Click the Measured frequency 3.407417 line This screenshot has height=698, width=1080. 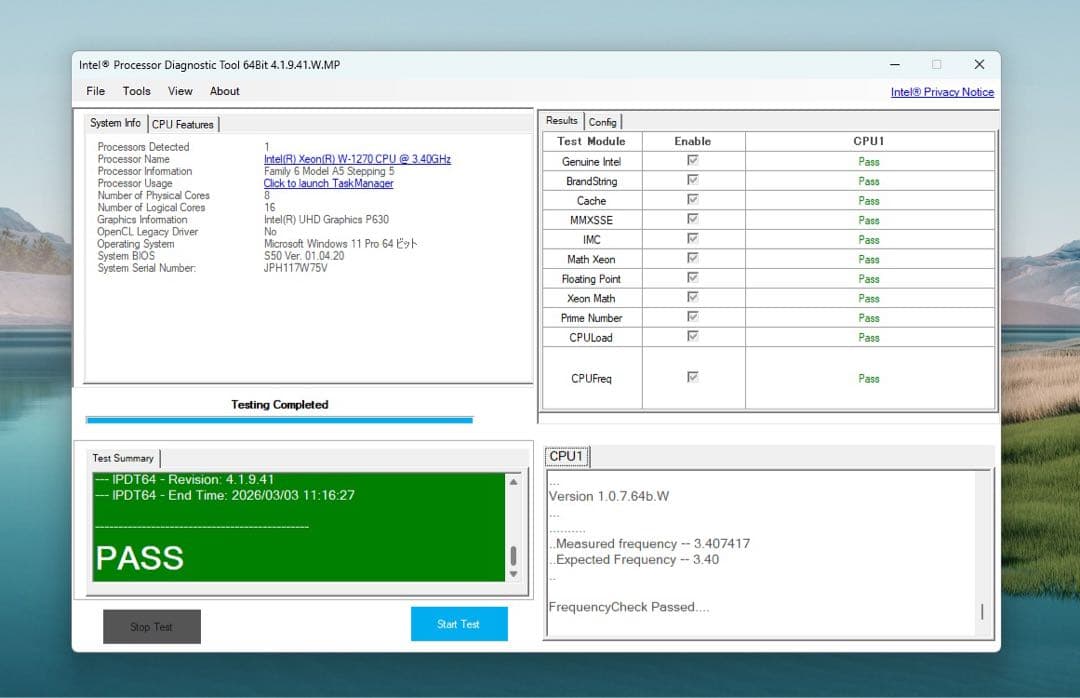tap(650, 544)
